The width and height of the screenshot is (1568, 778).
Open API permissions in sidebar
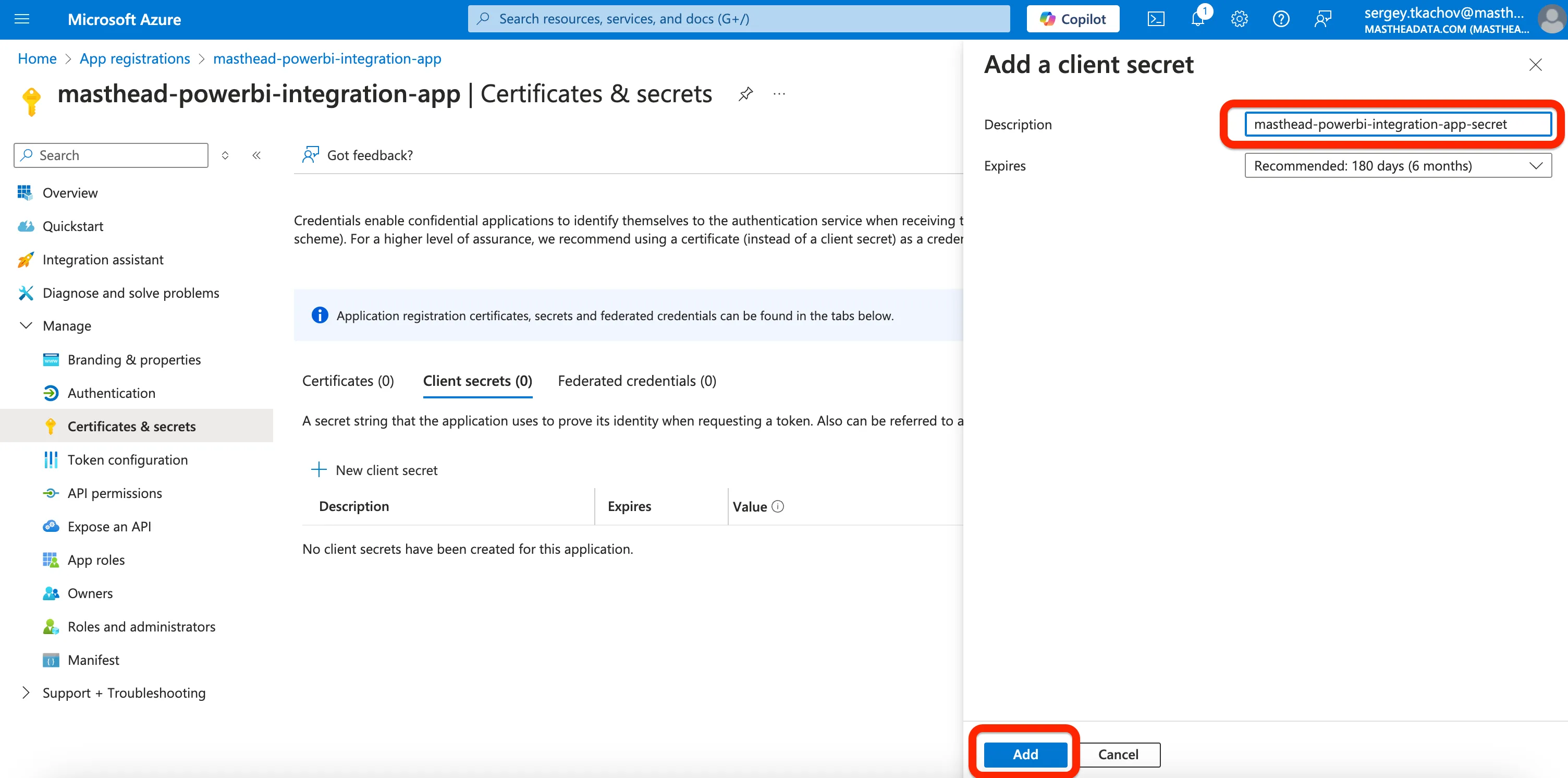tap(115, 493)
